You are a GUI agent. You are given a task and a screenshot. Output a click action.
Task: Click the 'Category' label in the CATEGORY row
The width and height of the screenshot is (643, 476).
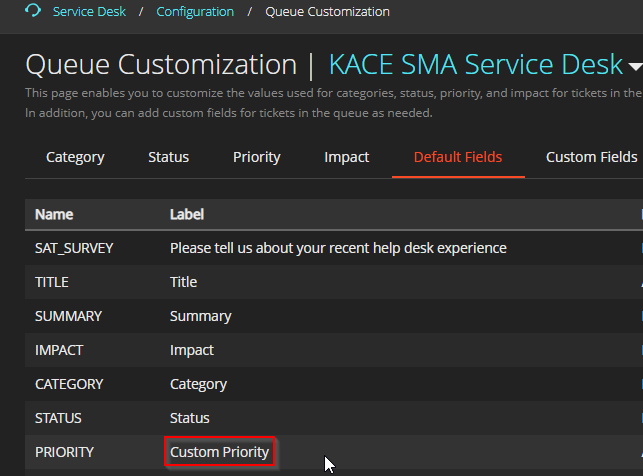point(198,384)
